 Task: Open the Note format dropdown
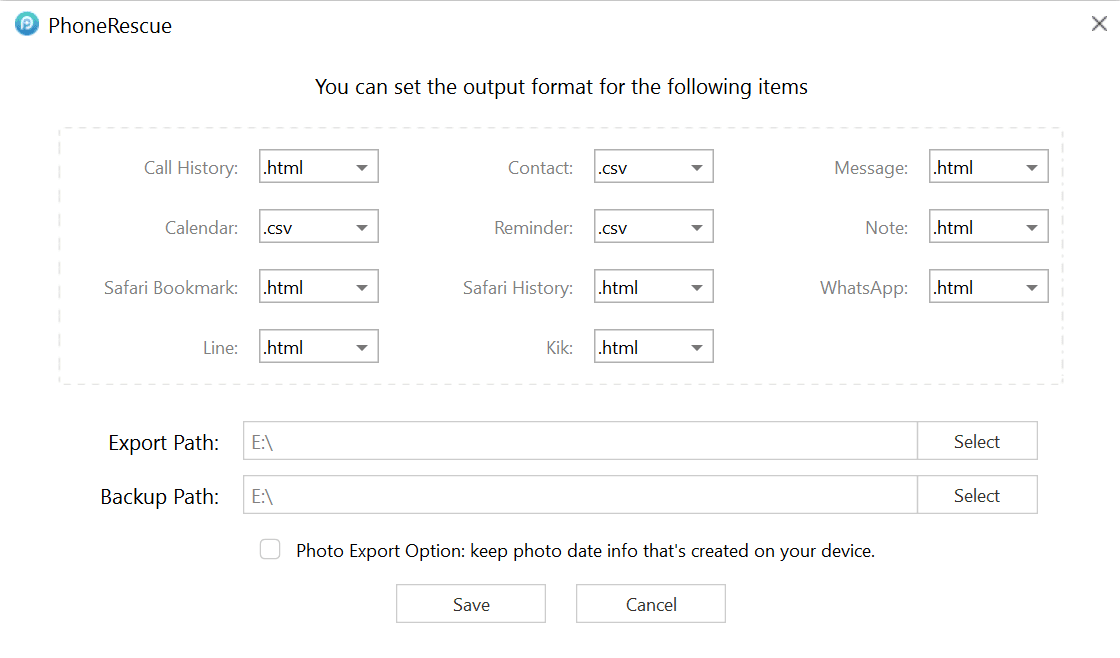coord(989,228)
